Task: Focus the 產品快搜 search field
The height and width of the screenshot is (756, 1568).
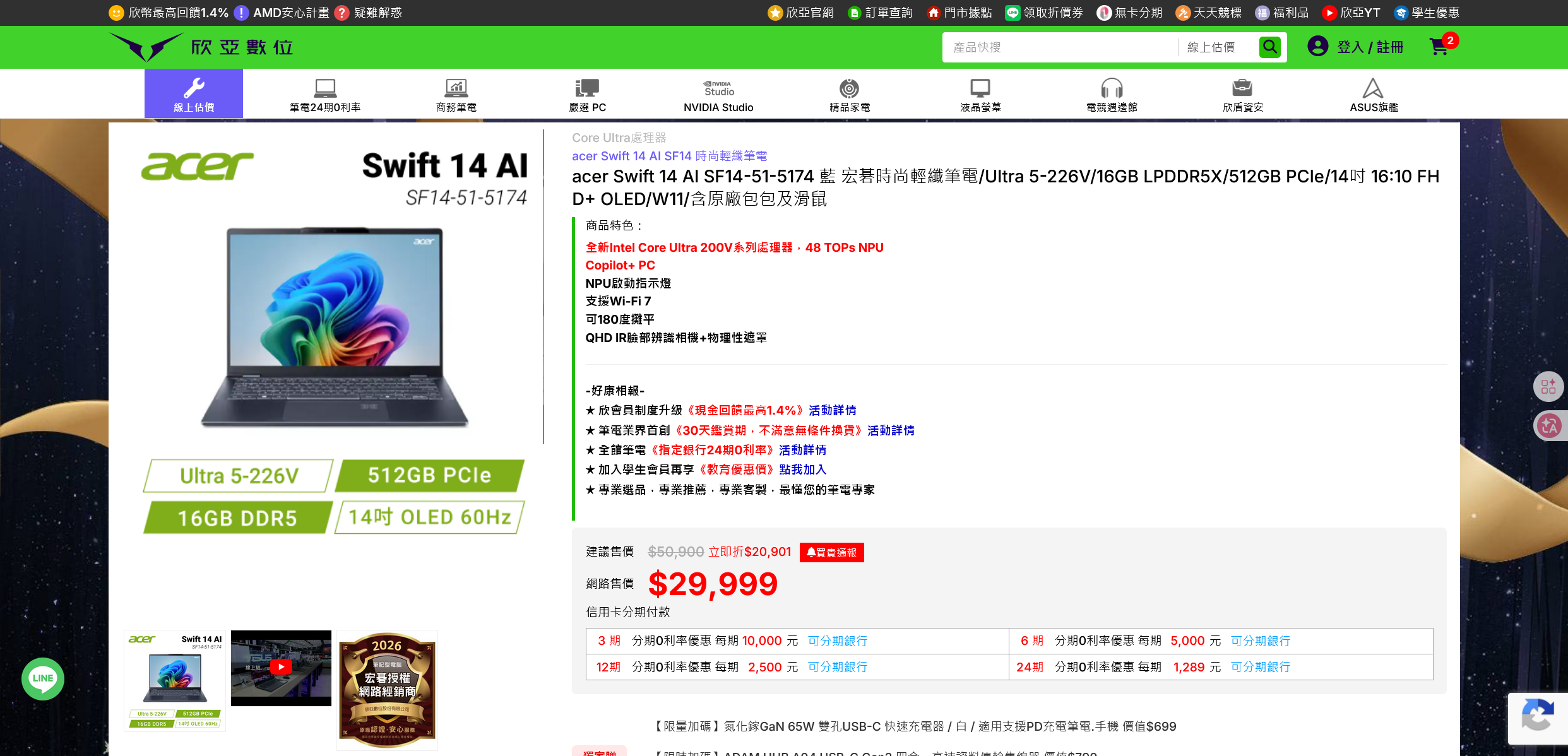Action: [1060, 47]
